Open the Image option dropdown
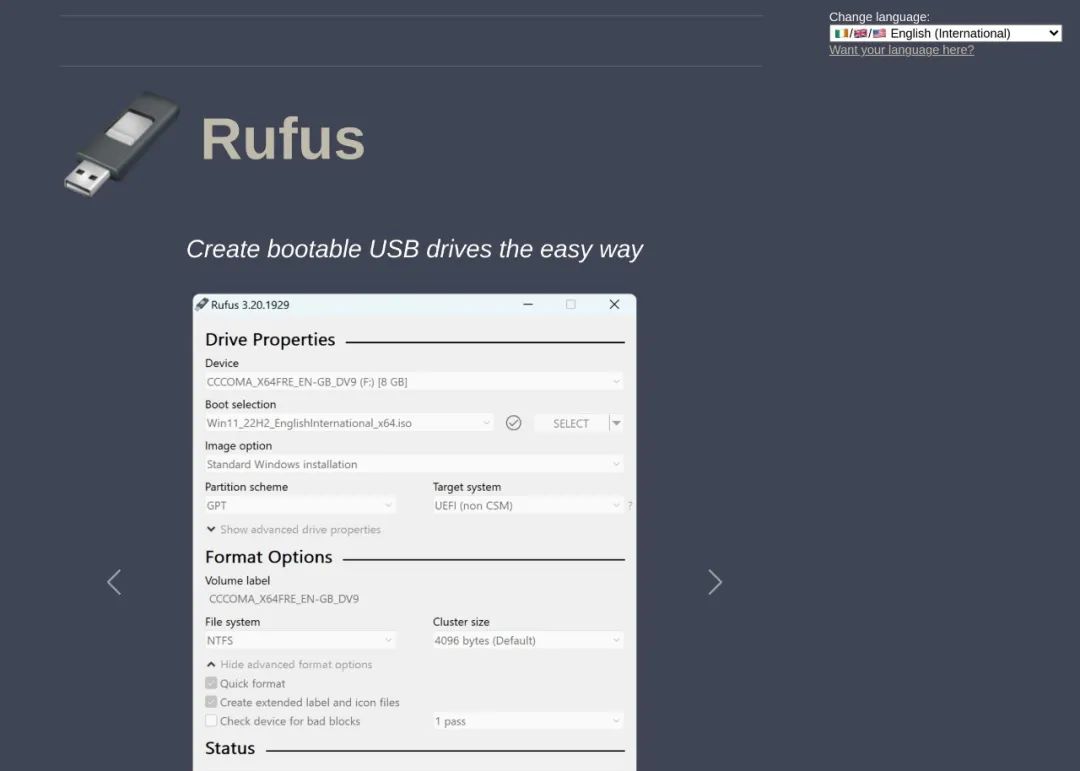 414,464
